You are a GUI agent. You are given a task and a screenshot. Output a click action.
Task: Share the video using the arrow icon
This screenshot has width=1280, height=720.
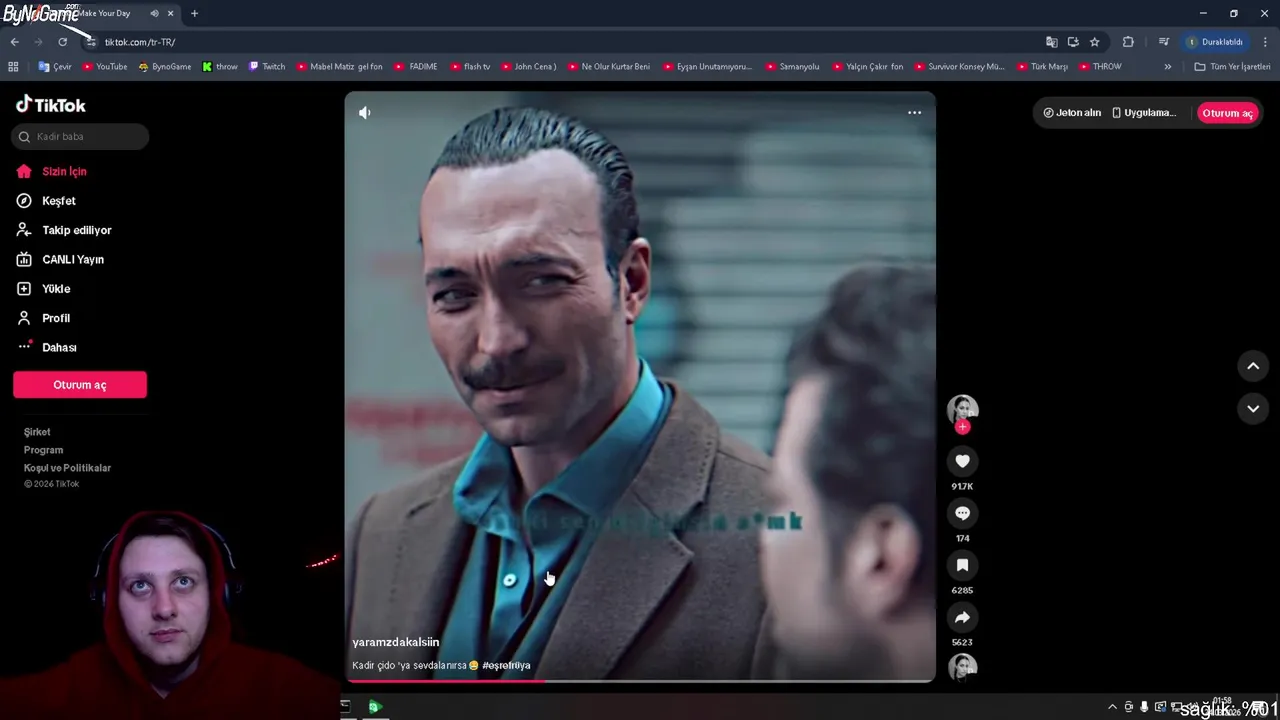pyautogui.click(x=962, y=617)
